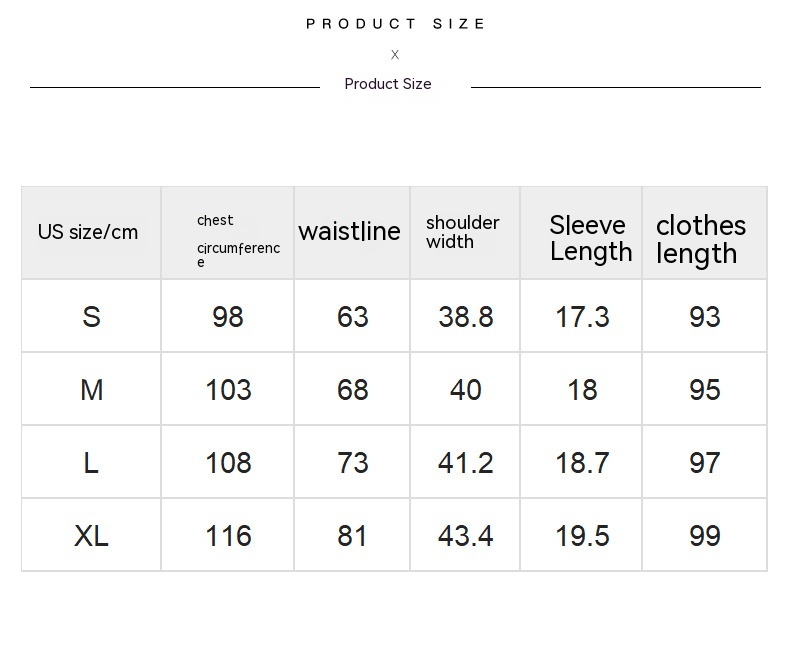Click the clothes length column header
The width and height of the screenshot is (790, 666).
[x=701, y=239]
